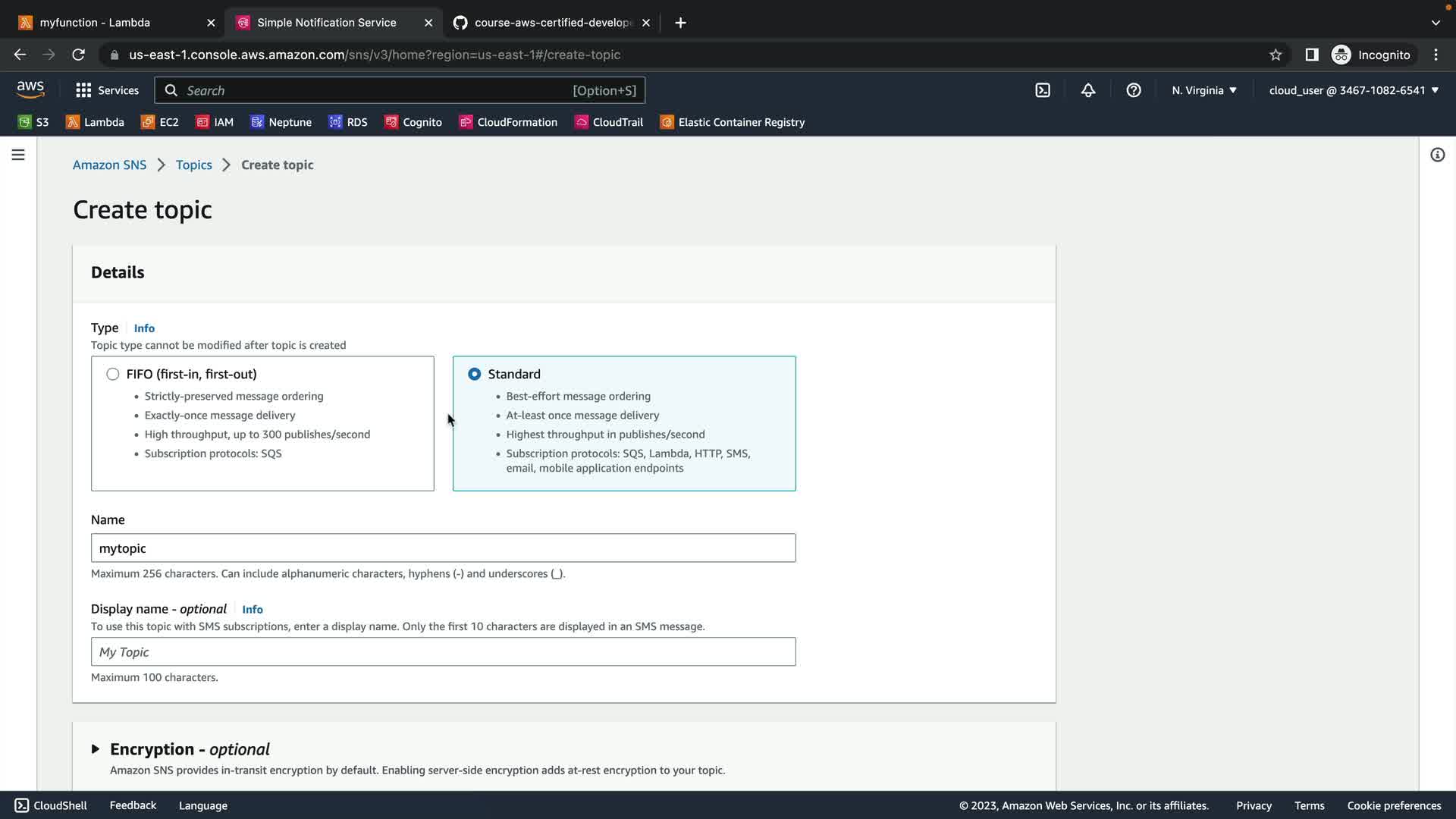This screenshot has height=819, width=1456.
Task: Expand the Encryption optional section
Action: pos(96,749)
